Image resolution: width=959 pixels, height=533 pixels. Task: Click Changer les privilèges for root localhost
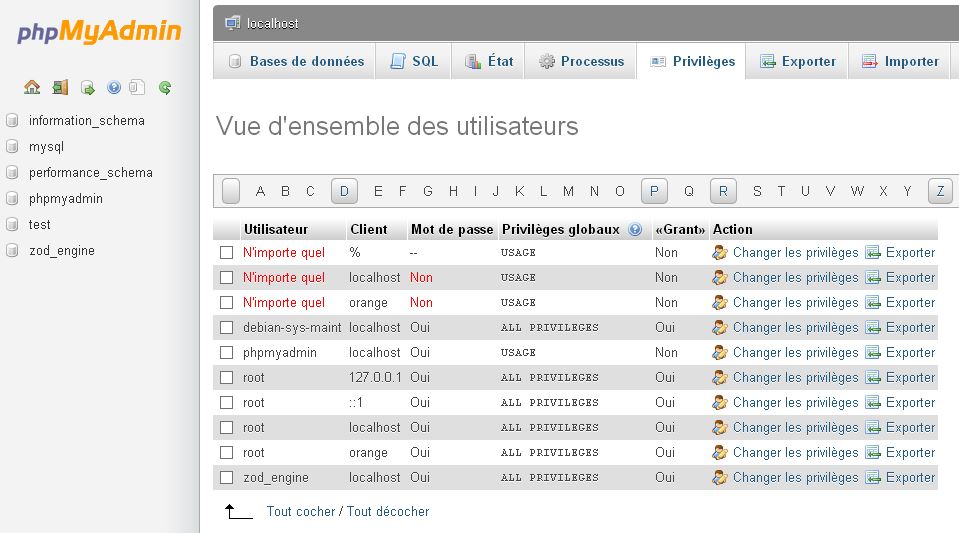[x=796, y=427]
